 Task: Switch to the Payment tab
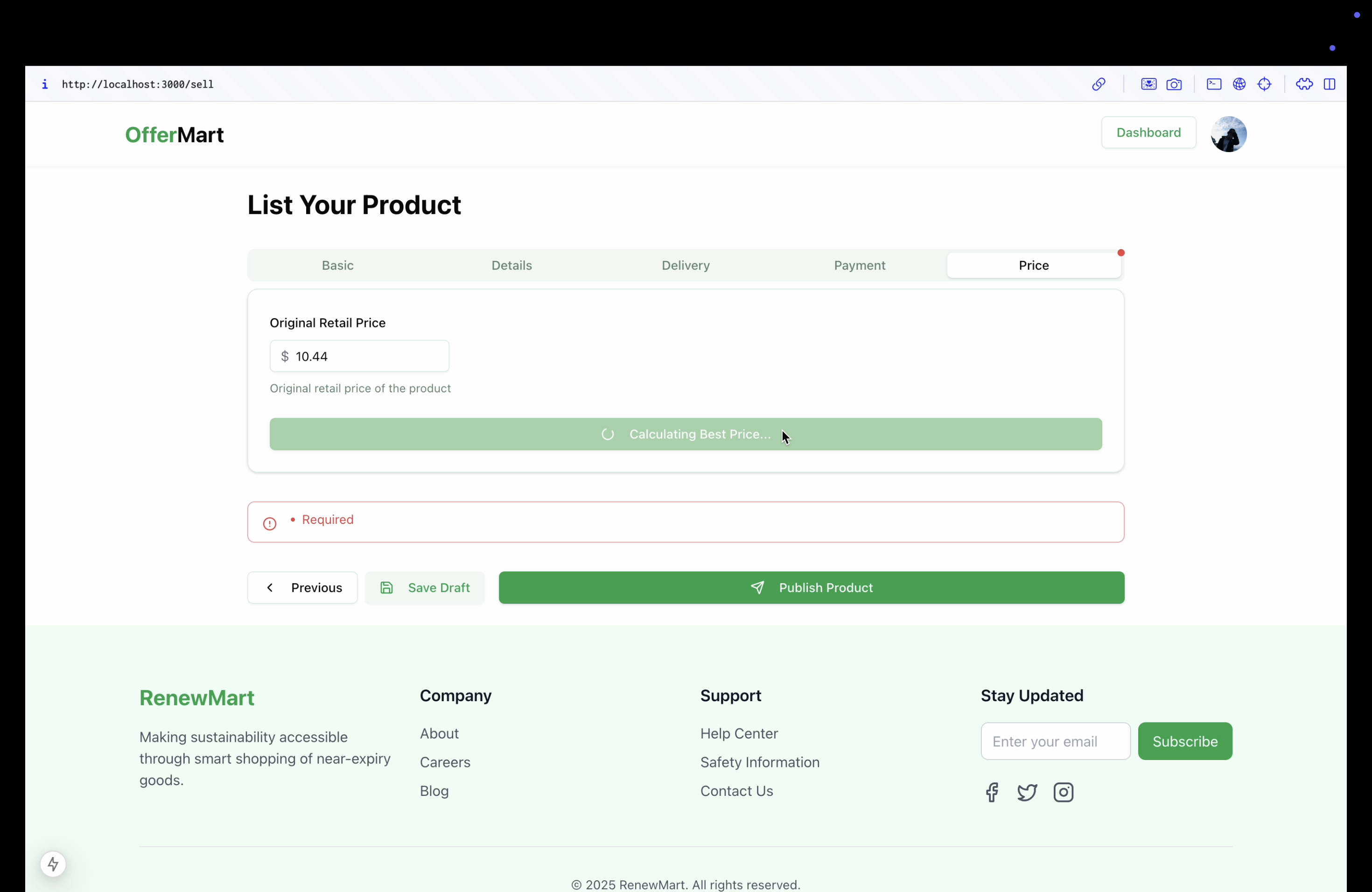[859, 265]
